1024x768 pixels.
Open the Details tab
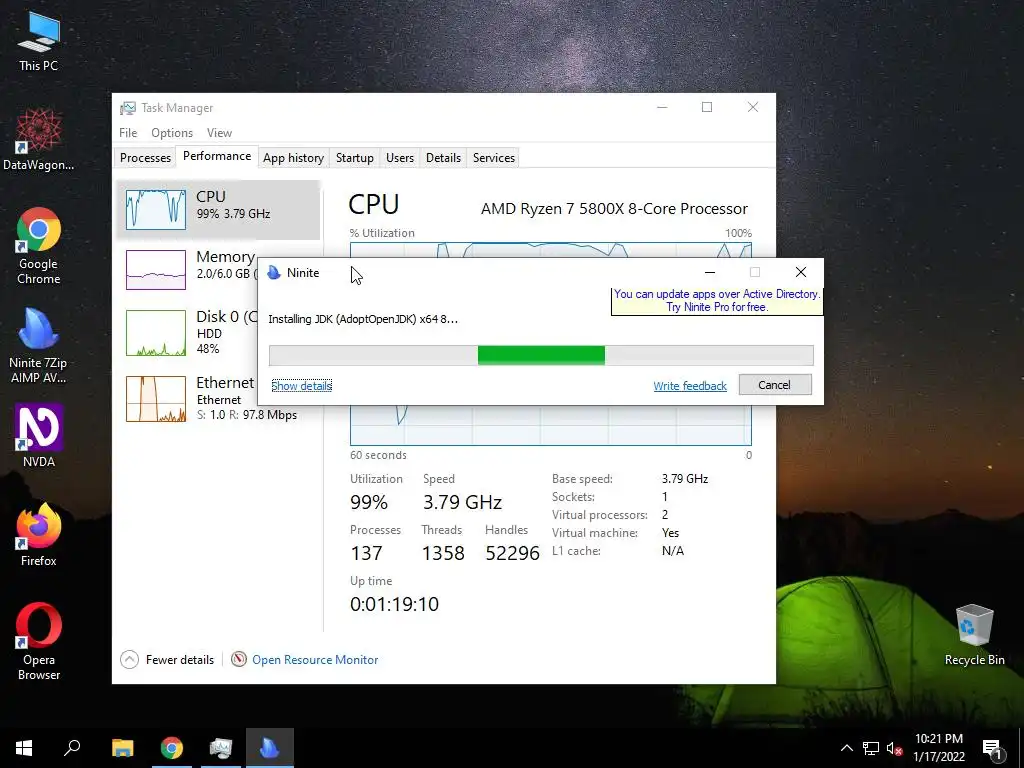click(x=443, y=157)
